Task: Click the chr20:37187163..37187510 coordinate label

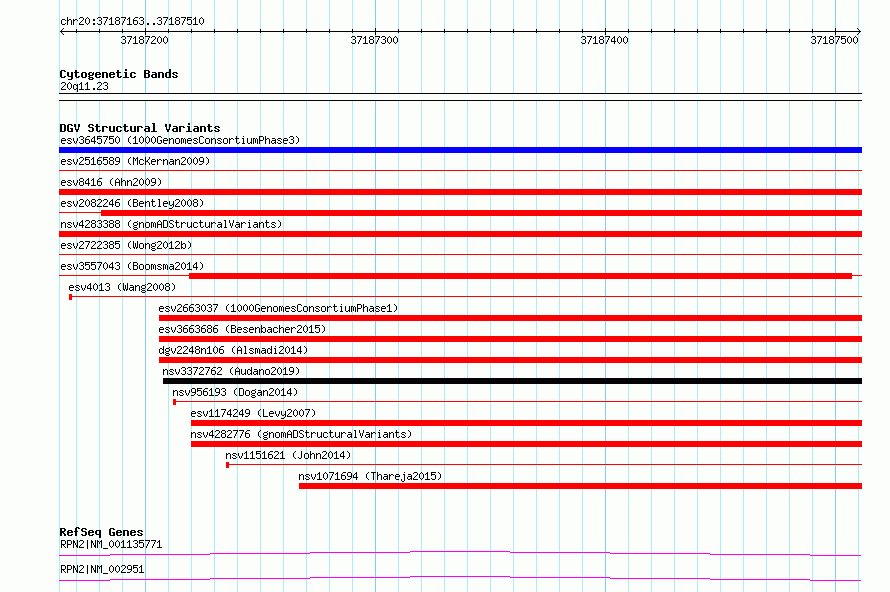Action: click(132, 22)
